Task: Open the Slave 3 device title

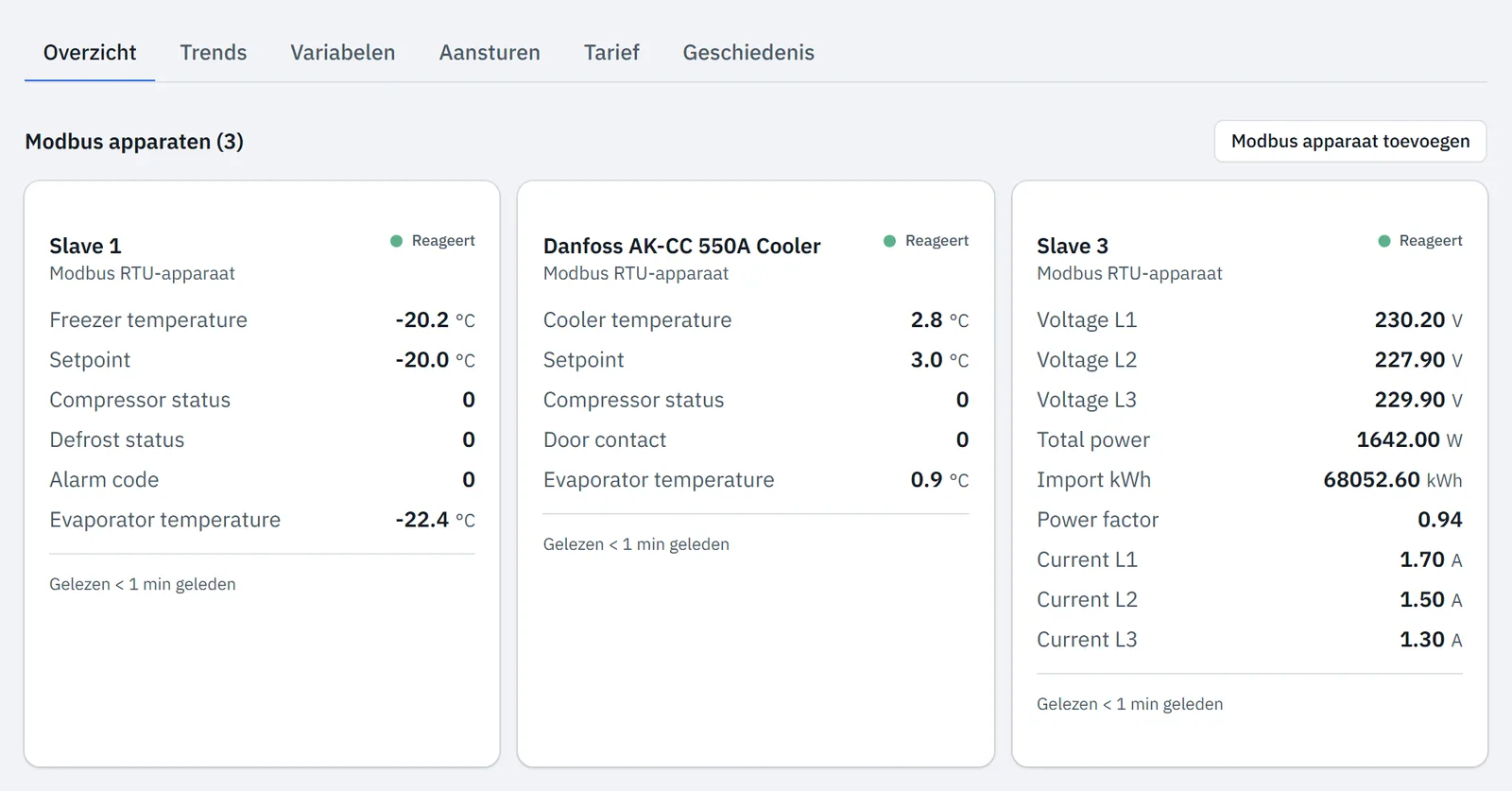Action: tap(1073, 247)
